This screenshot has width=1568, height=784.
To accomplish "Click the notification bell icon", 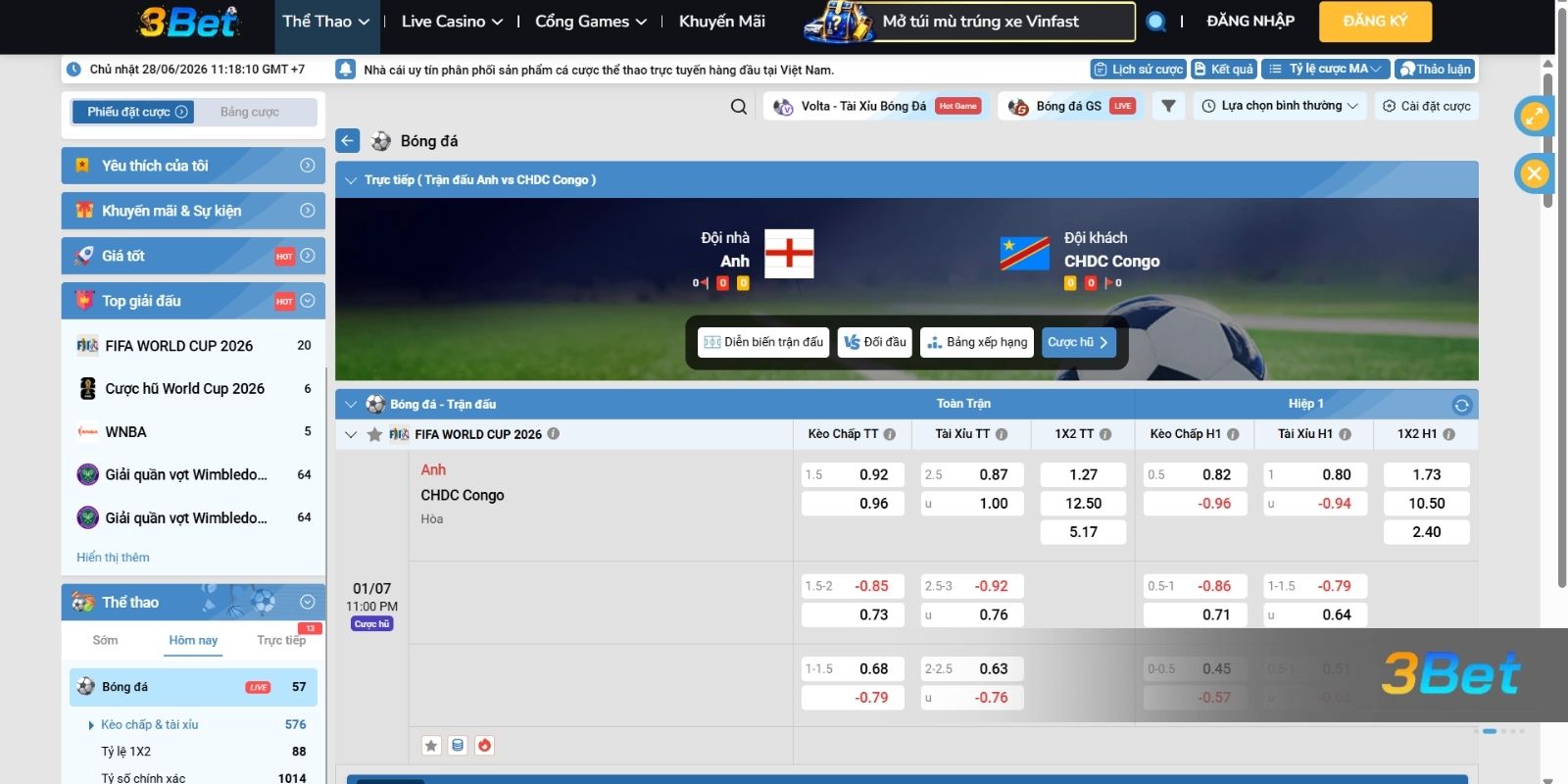I will [x=345, y=70].
